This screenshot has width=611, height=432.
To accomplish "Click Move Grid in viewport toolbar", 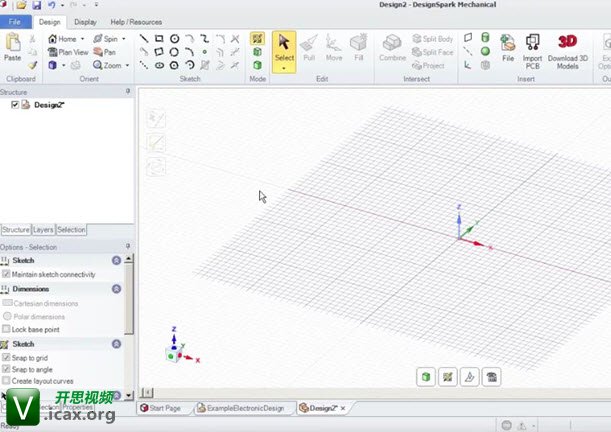I will (x=470, y=377).
